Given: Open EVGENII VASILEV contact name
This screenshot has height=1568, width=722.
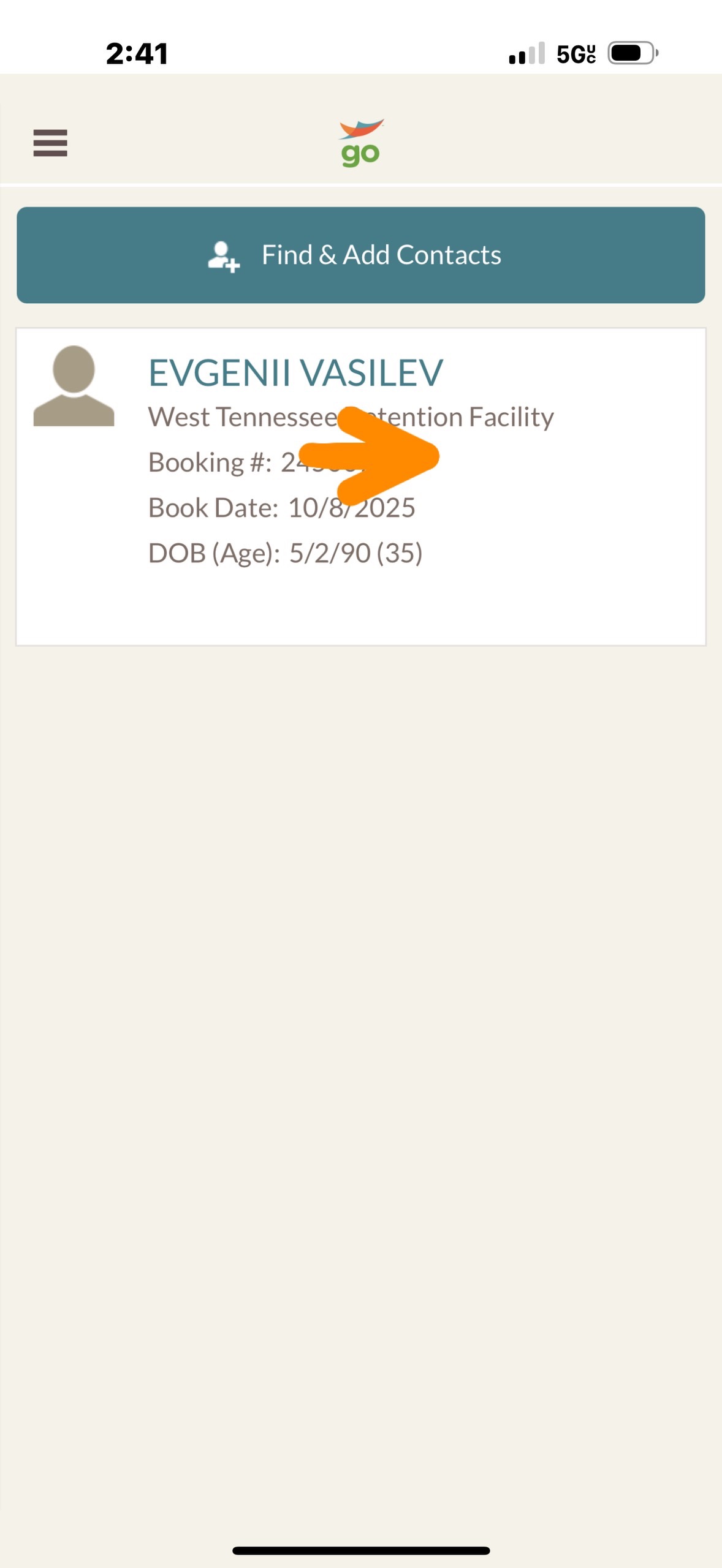Looking at the screenshot, I should (x=295, y=372).
